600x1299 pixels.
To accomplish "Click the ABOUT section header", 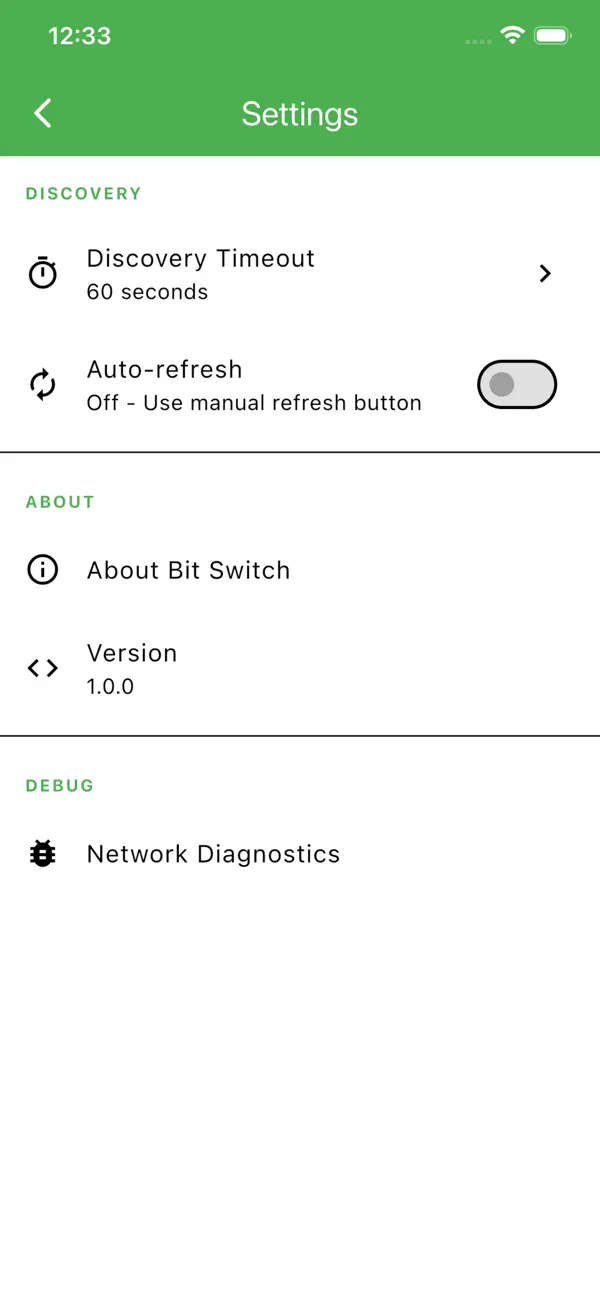I will click(x=60, y=501).
